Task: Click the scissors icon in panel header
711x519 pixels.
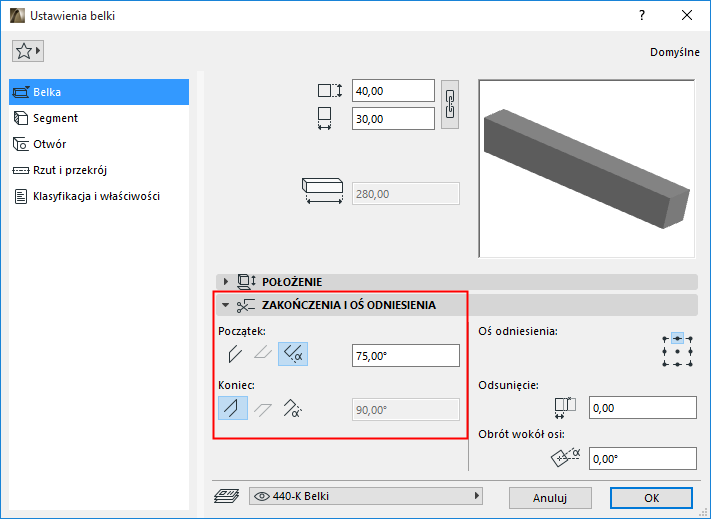Action: 246,306
